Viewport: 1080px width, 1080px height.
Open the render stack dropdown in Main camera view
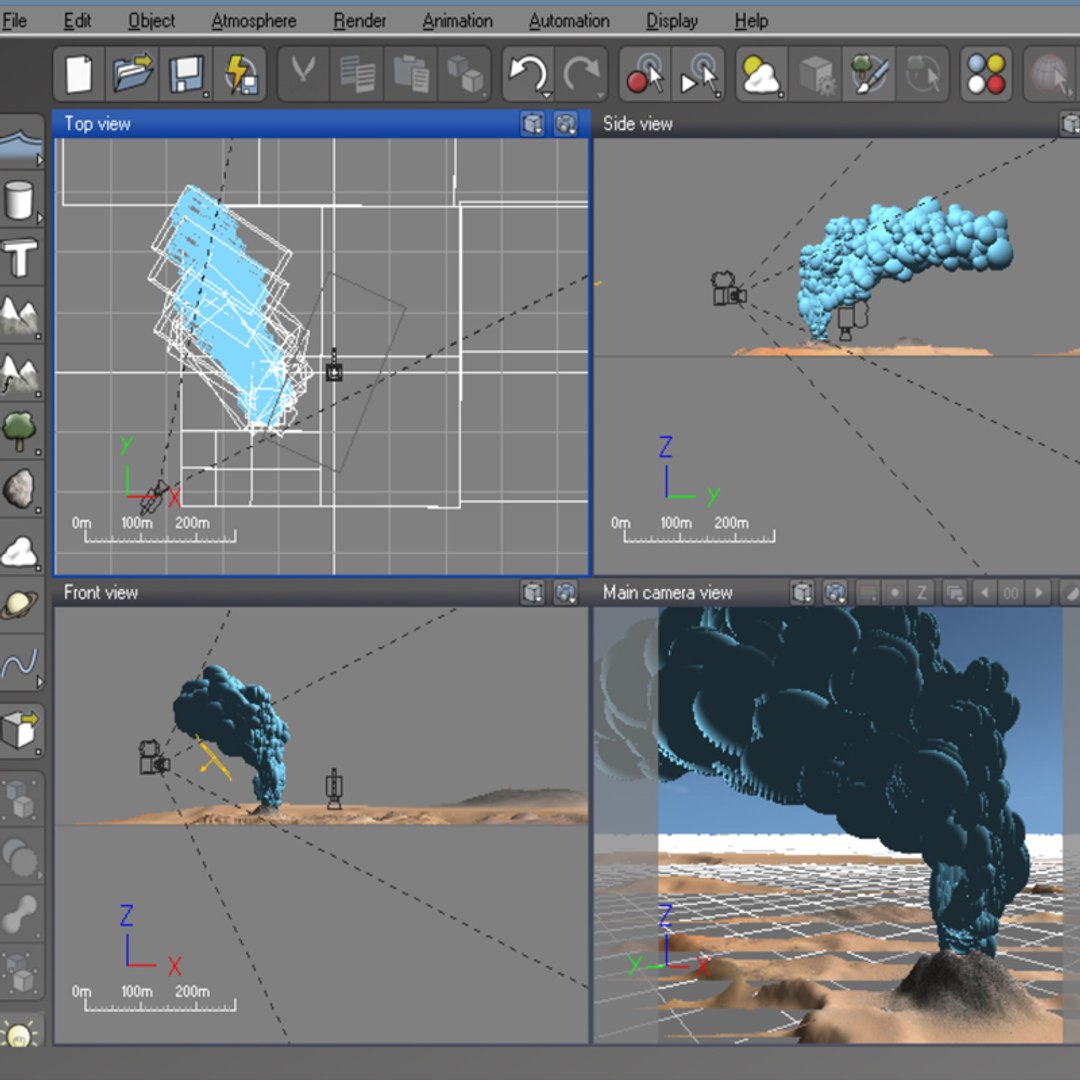[x=955, y=592]
